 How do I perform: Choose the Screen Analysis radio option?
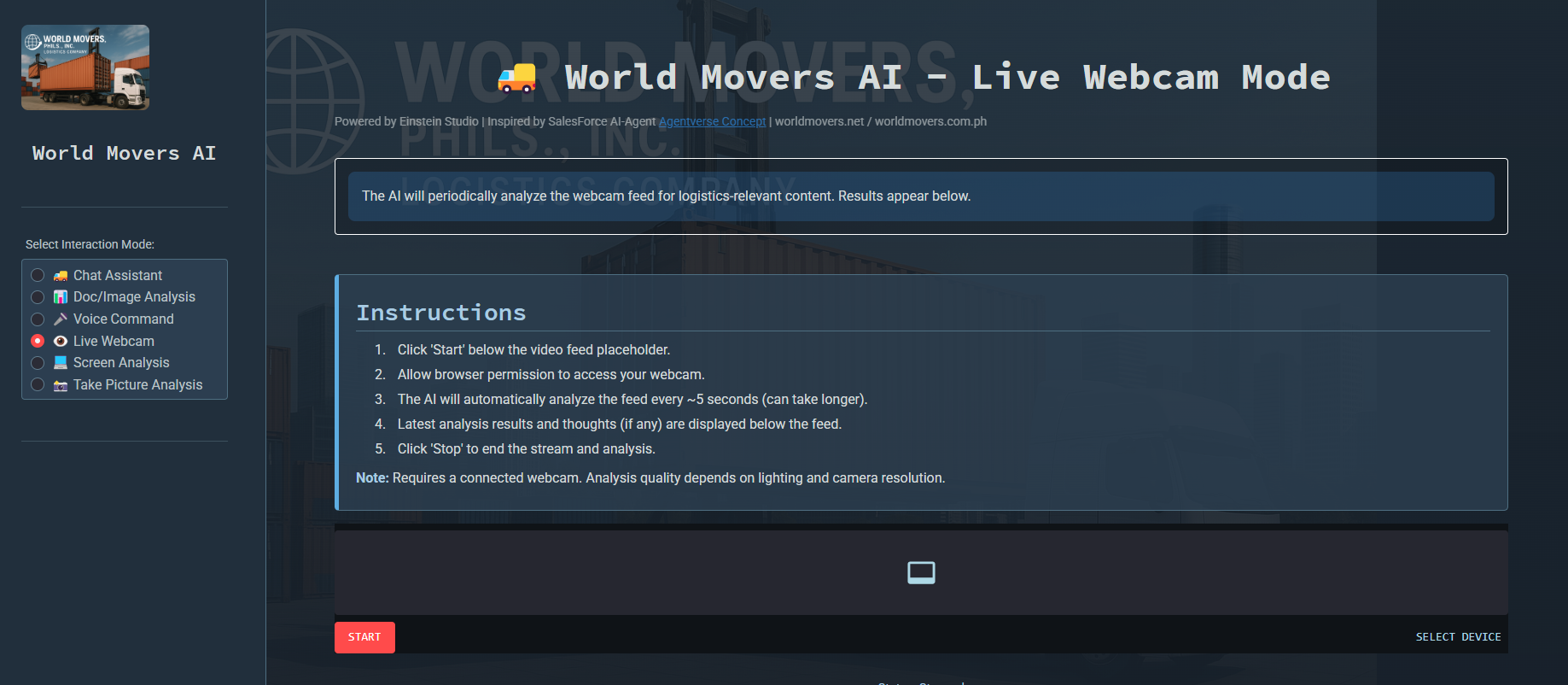(38, 363)
